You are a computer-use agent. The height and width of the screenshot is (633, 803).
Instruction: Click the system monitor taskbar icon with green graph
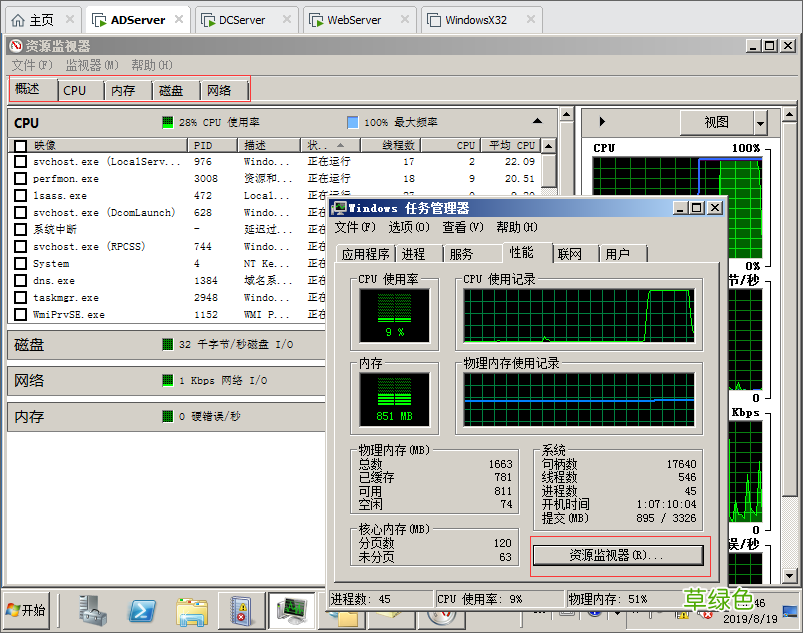(x=290, y=611)
